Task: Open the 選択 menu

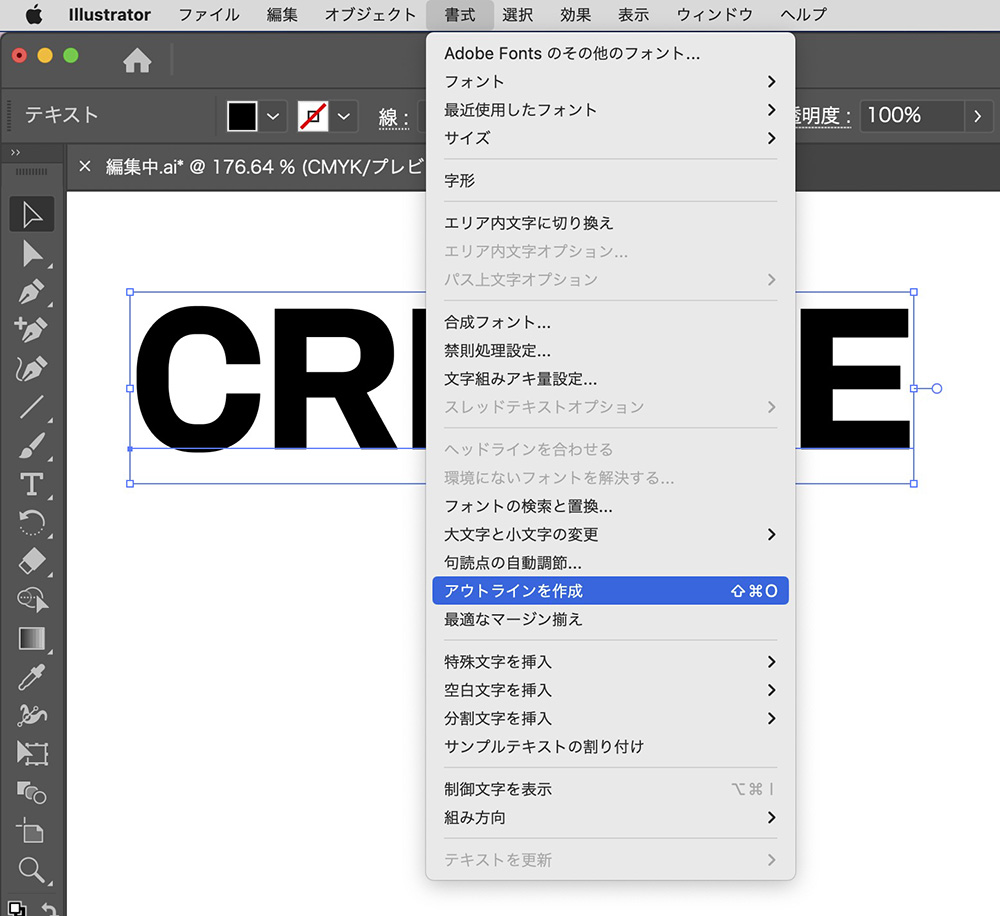Action: (x=517, y=15)
